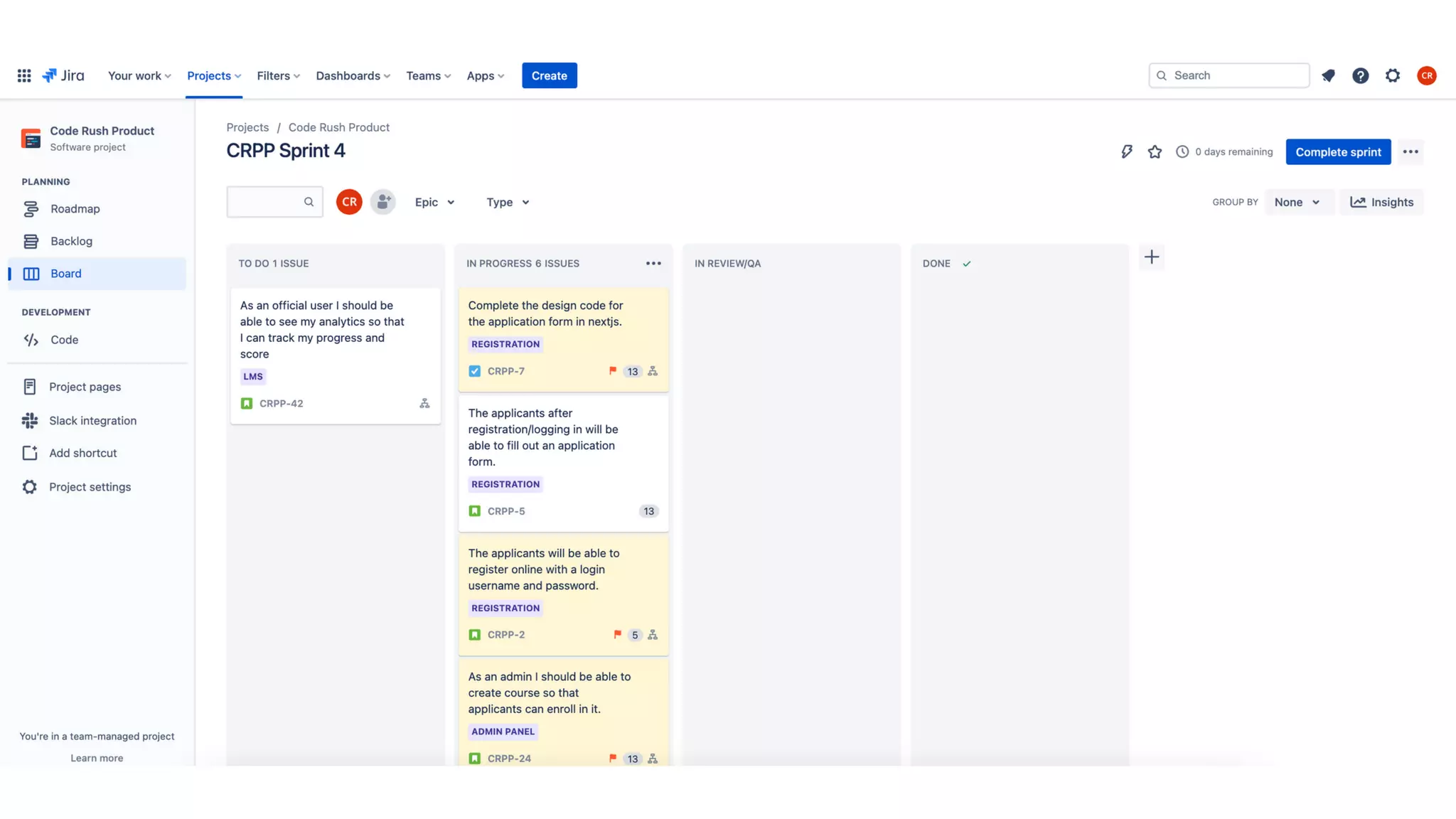Image resolution: width=1456 pixels, height=819 pixels.
Task: Add a new column with plus icon
Action: (x=1152, y=257)
